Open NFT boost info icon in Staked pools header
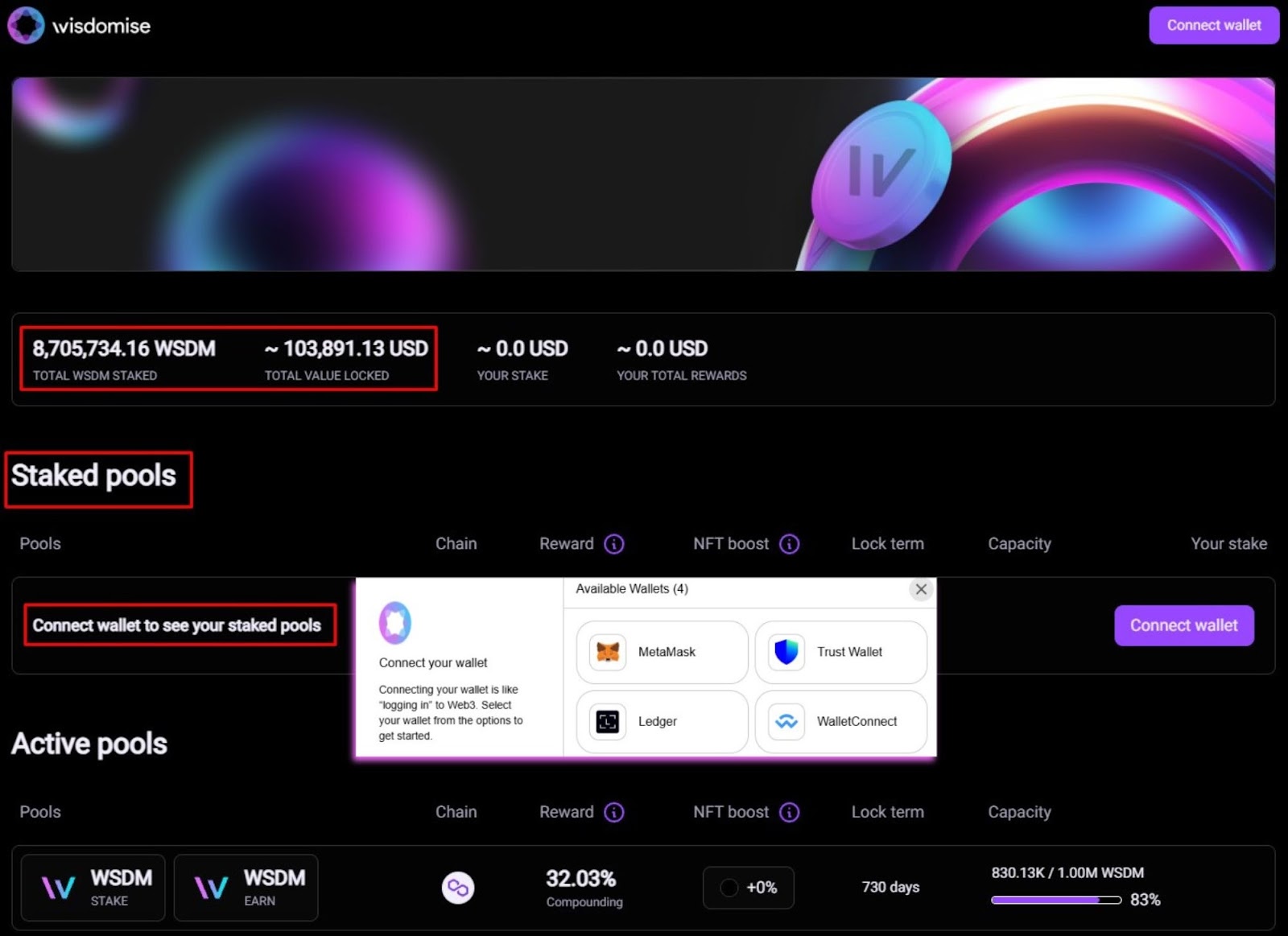Image resolution: width=1288 pixels, height=936 pixels. pyautogui.click(x=790, y=544)
